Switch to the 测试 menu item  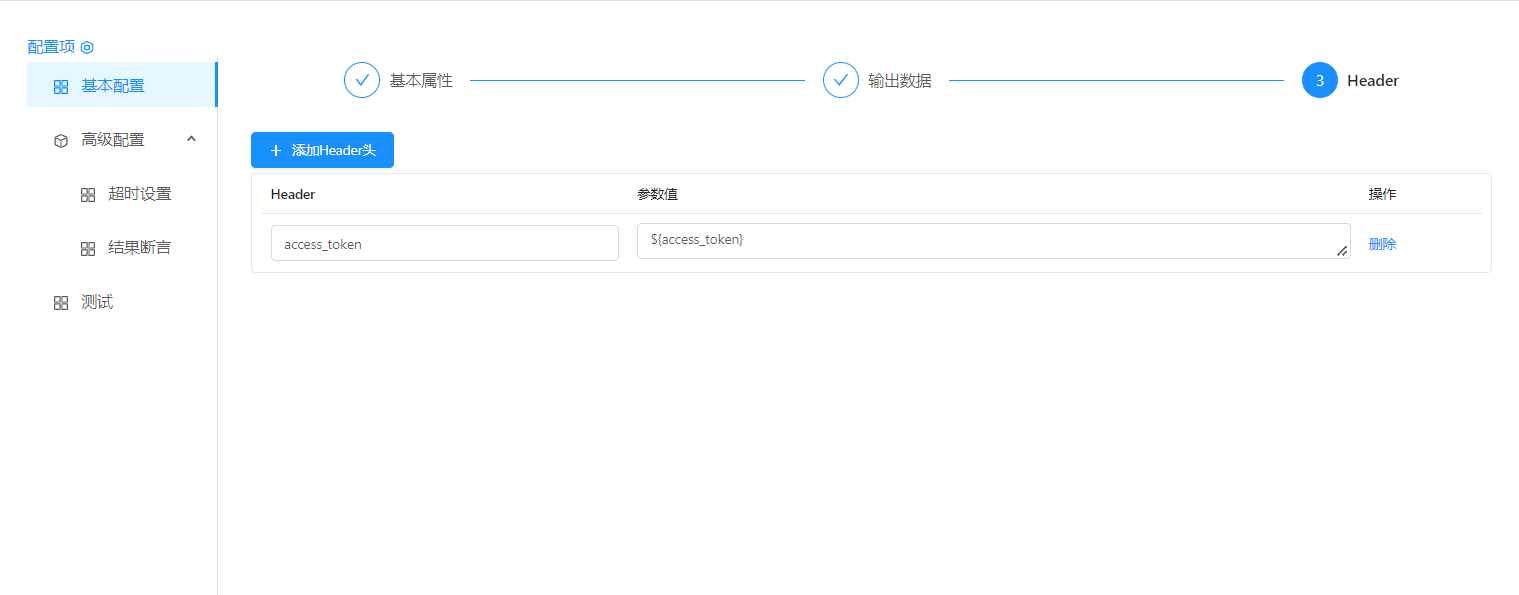[97, 302]
